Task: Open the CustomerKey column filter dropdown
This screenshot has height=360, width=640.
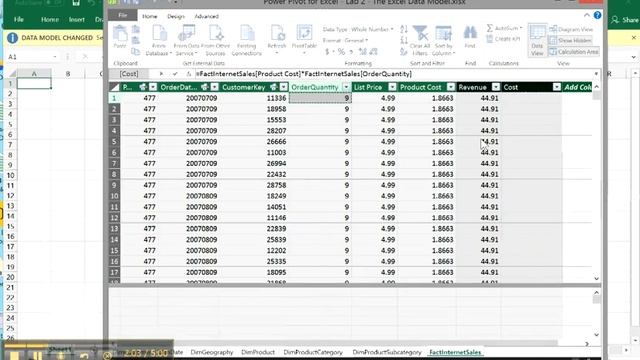Action: (x=283, y=87)
